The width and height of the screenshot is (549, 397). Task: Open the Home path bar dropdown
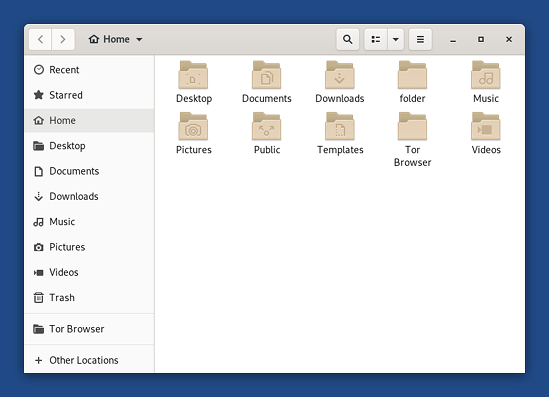[x=116, y=39]
